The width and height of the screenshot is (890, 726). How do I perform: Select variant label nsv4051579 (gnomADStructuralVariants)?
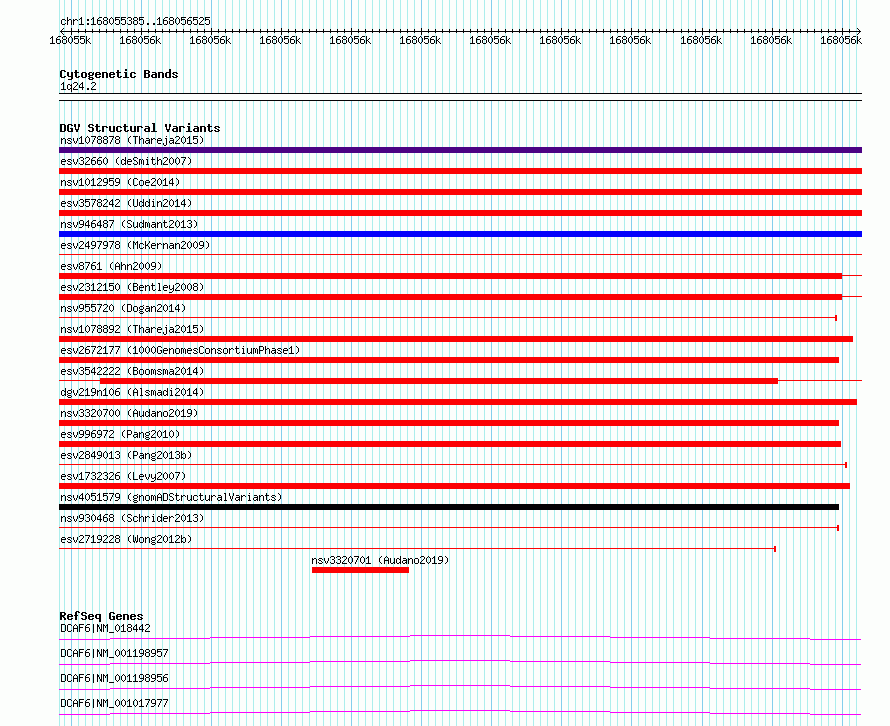171,497
